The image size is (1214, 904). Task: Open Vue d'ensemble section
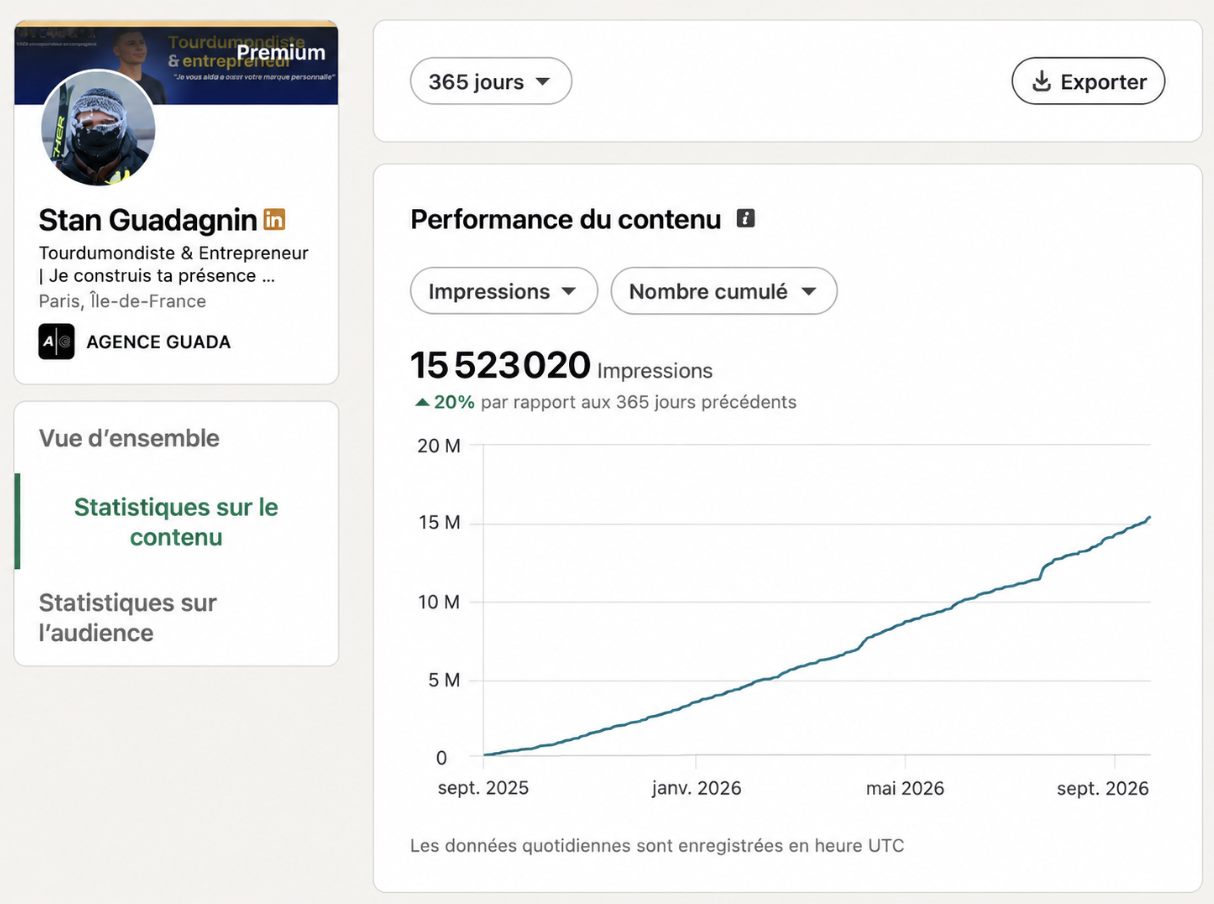point(129,438)
